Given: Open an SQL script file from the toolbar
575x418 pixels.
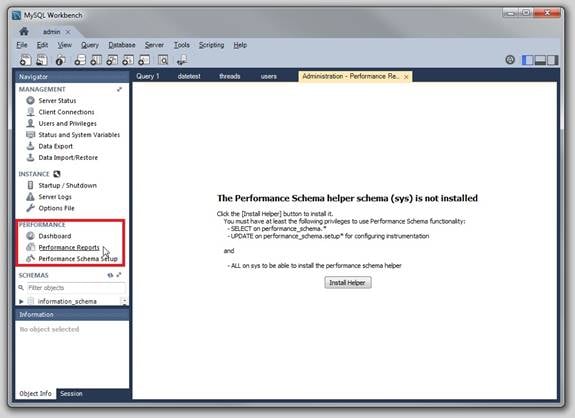Looking at the screenshot, I should pyautogui.click(x=42, y=60).
